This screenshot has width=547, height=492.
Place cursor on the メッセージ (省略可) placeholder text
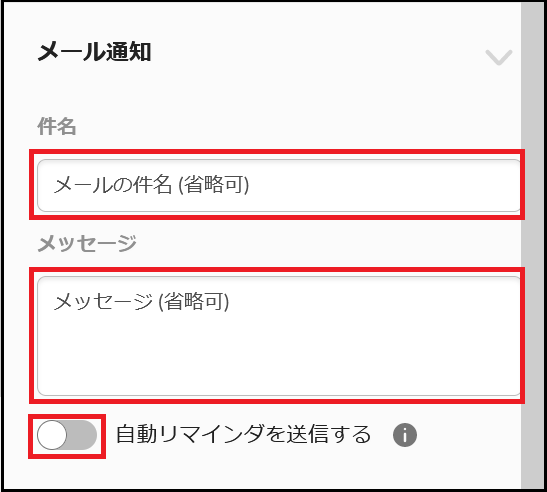pos(141,301)
